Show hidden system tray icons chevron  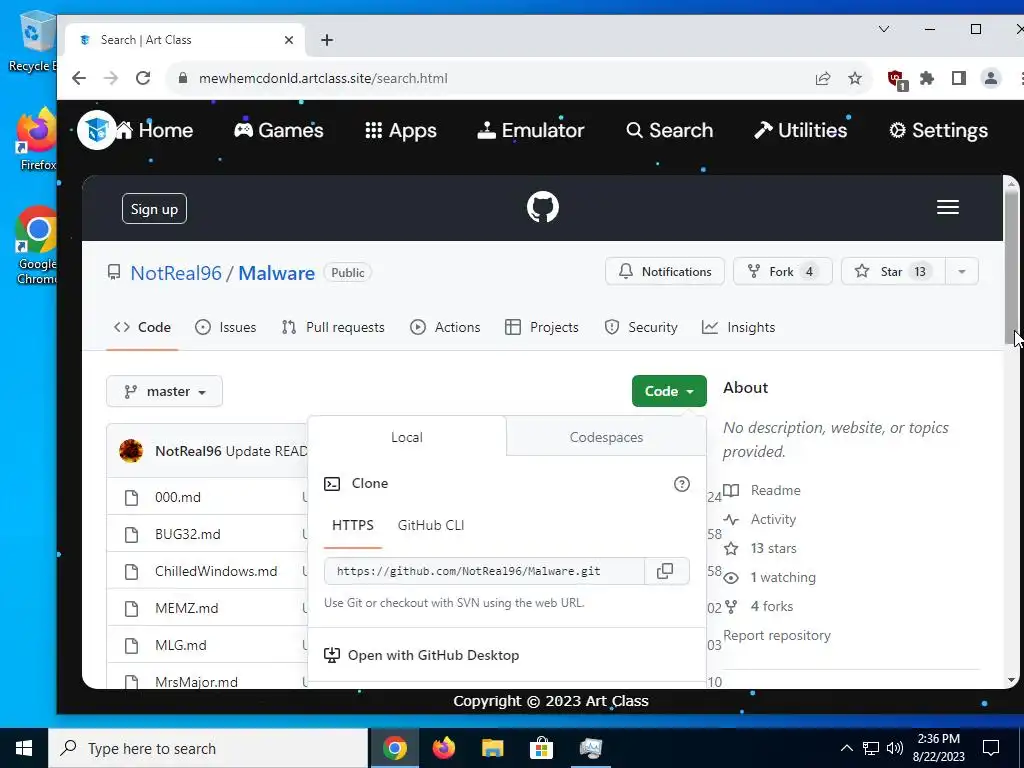846,748
